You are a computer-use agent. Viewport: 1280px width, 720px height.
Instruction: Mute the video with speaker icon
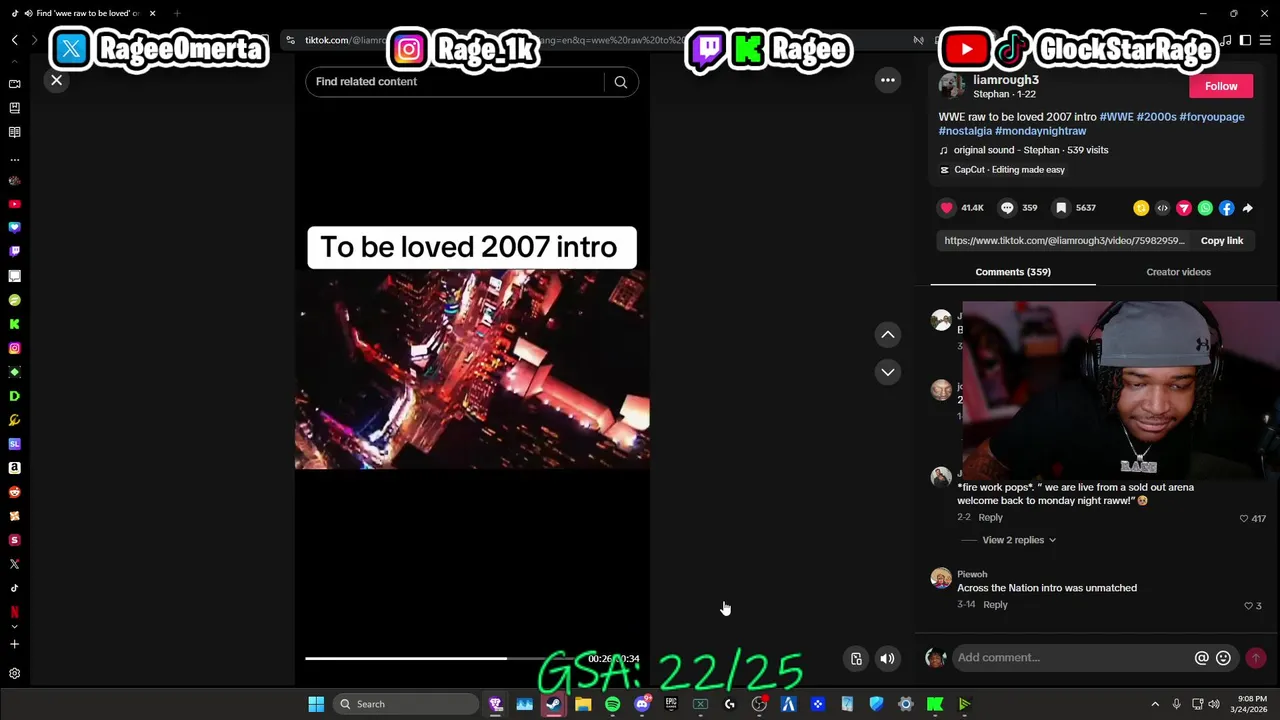[887, 659]
